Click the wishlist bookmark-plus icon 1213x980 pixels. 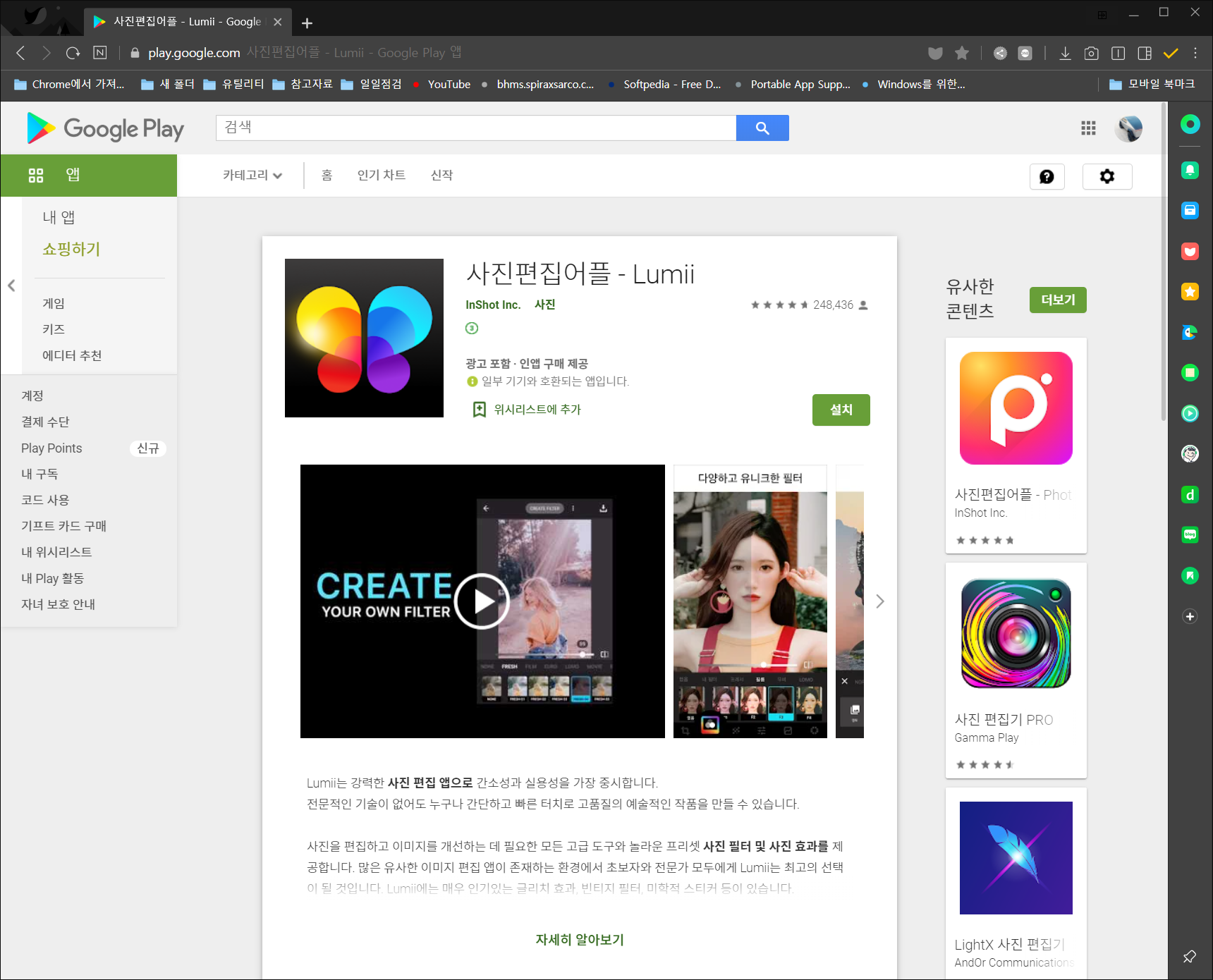(480, 410)
